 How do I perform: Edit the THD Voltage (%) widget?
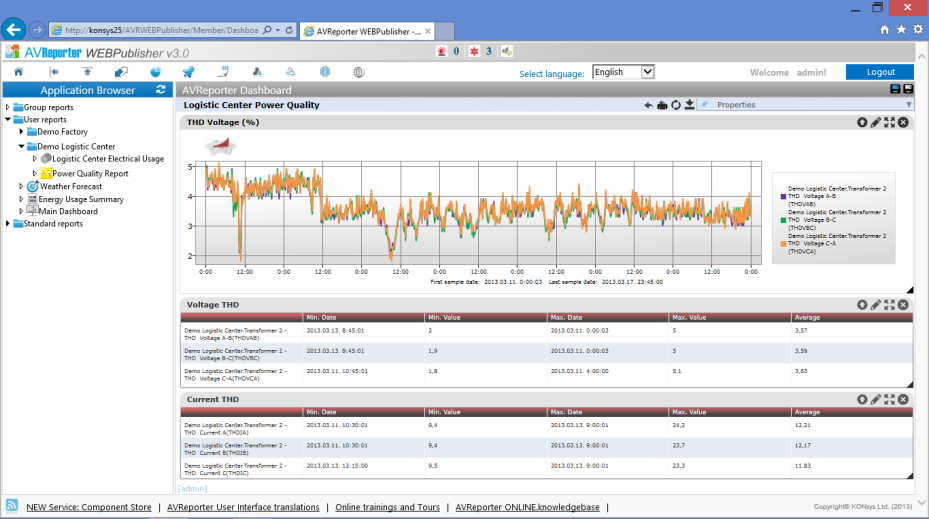[x=876, y=122]
